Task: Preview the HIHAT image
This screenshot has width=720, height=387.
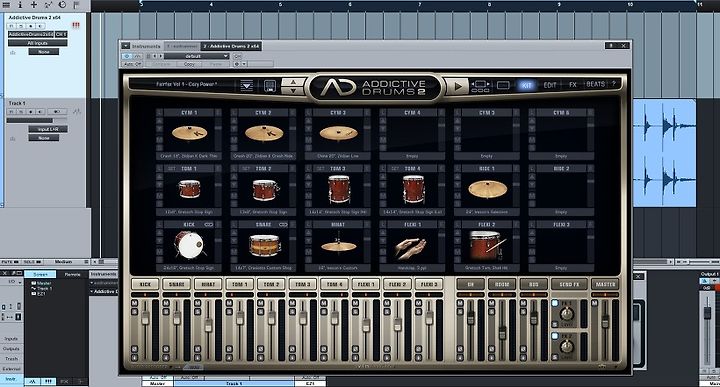Action: coord(338,245)
